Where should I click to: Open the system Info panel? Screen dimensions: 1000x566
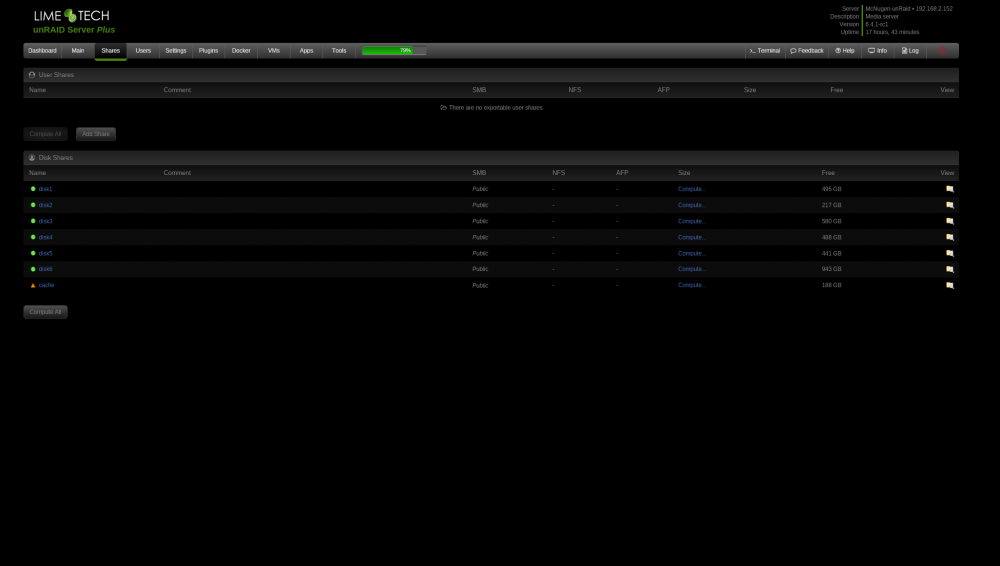tap(877, 50)
